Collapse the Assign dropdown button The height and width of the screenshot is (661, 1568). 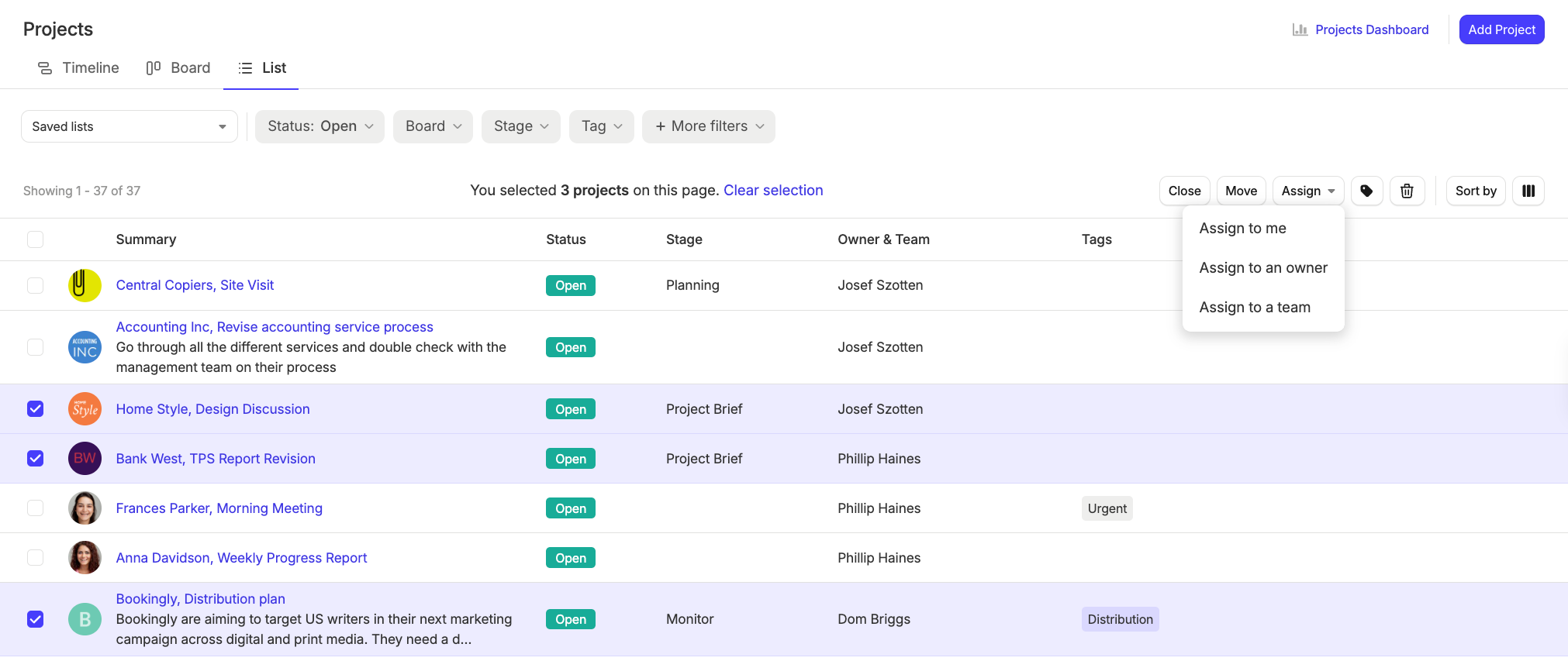(1308, 191)
